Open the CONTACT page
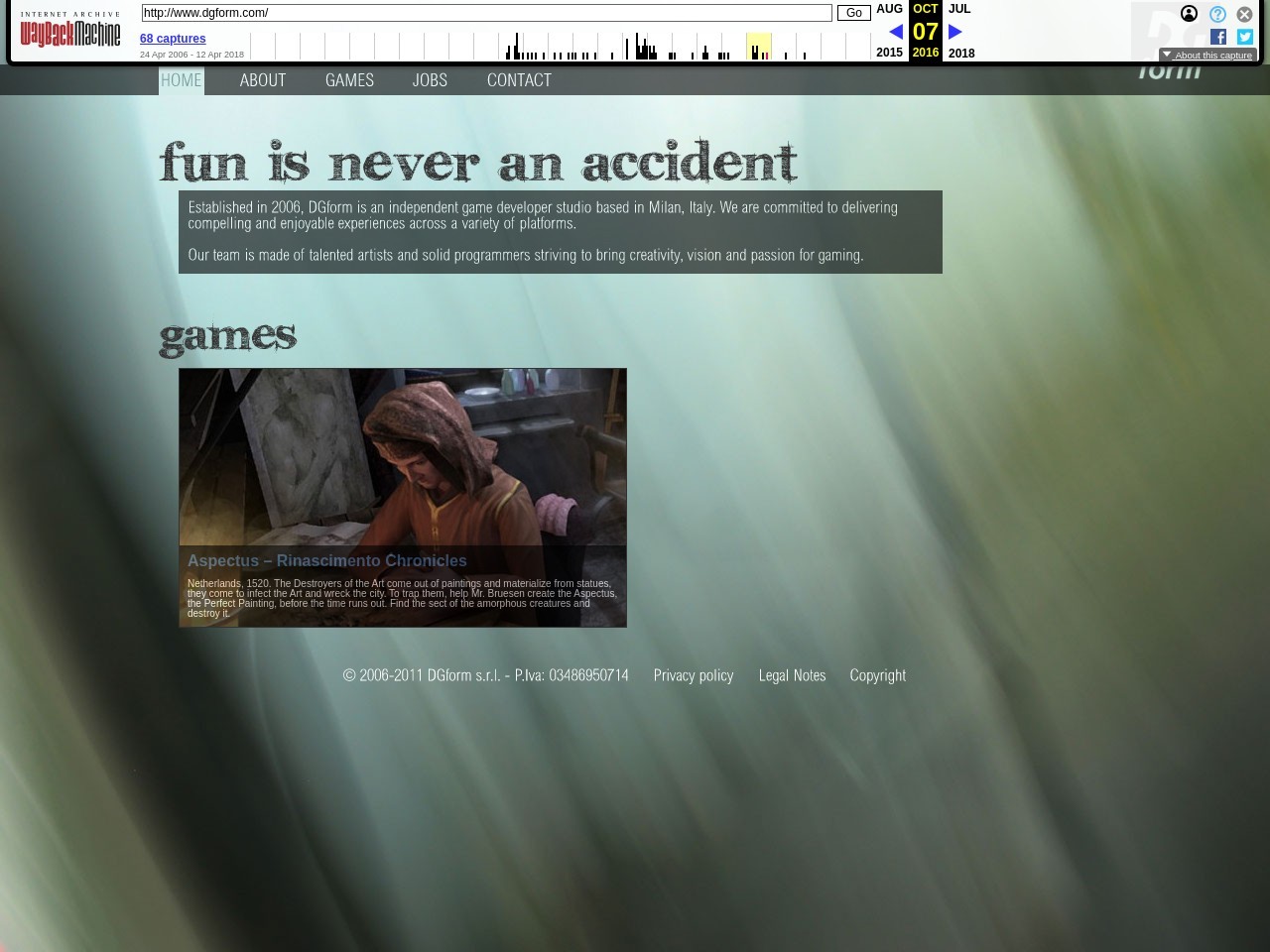The width and height of the screenshot is (1270, 952). (x=519, y=80)
